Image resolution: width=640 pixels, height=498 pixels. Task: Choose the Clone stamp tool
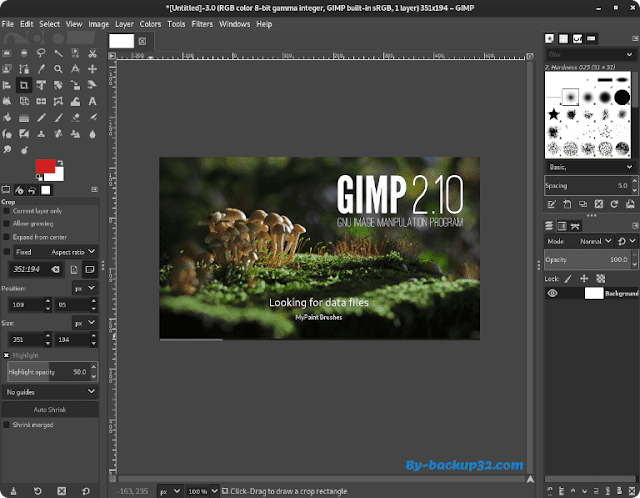(x=41, y=134)
